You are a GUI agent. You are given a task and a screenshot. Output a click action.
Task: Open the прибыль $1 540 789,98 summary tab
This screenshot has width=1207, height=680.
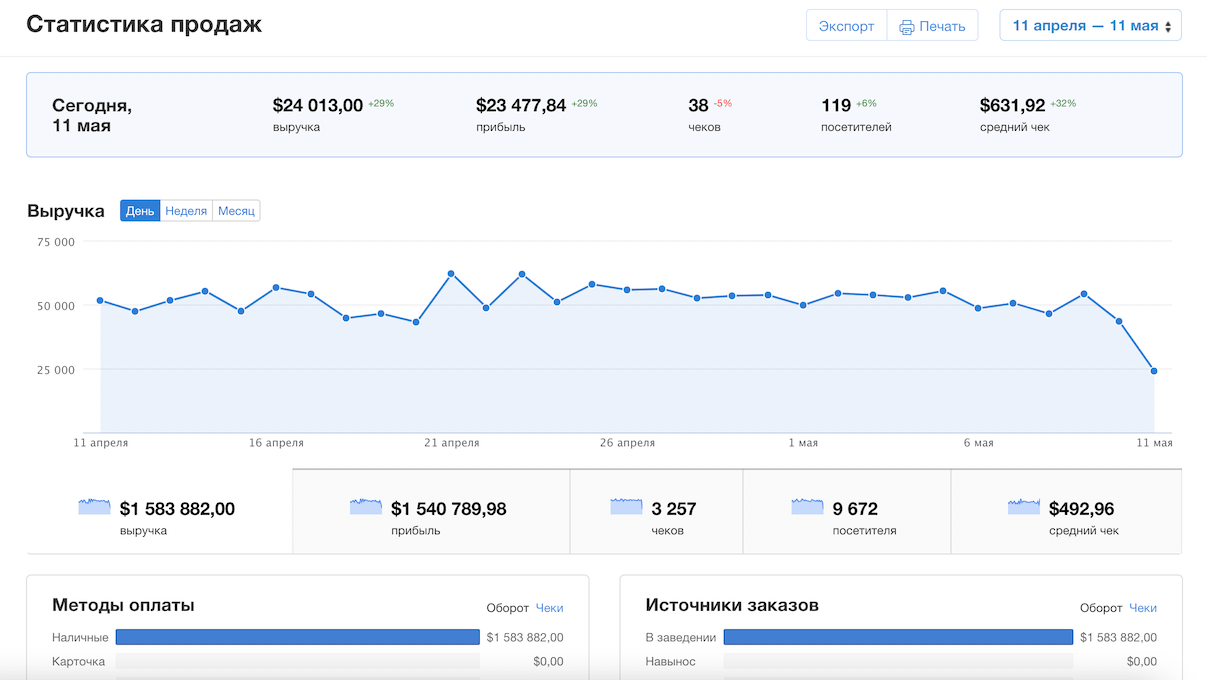[x=431, y=511]
